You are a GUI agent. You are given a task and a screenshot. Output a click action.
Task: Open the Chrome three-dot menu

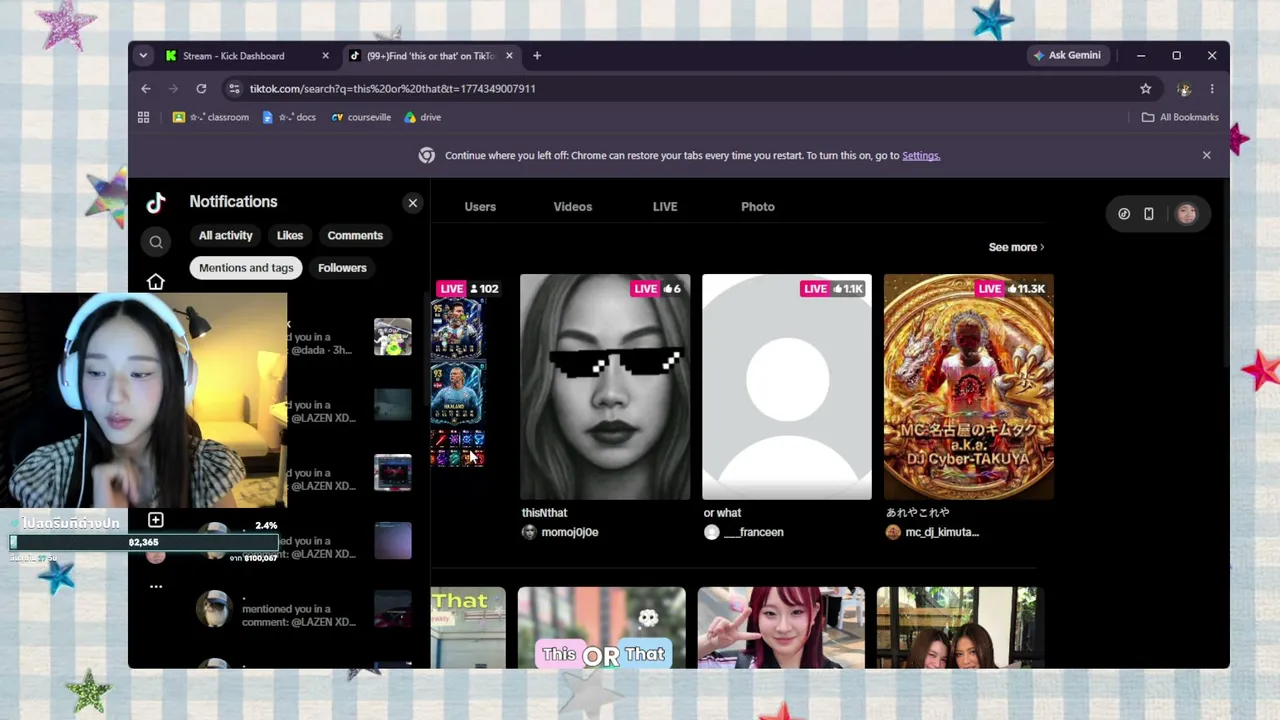(1212, 89)
